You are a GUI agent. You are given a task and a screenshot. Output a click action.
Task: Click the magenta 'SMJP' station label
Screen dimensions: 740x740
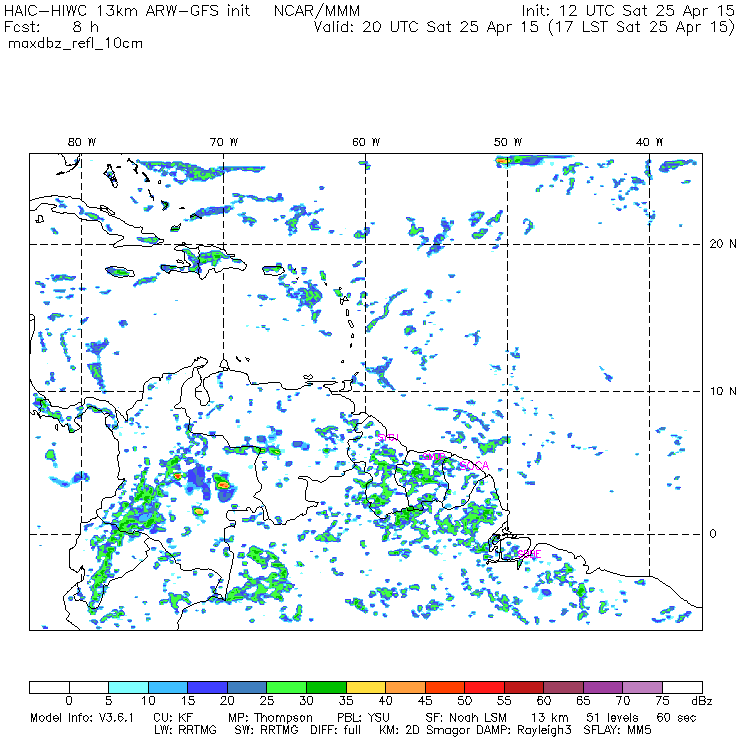pyautogui.click(x=433, y=457)
